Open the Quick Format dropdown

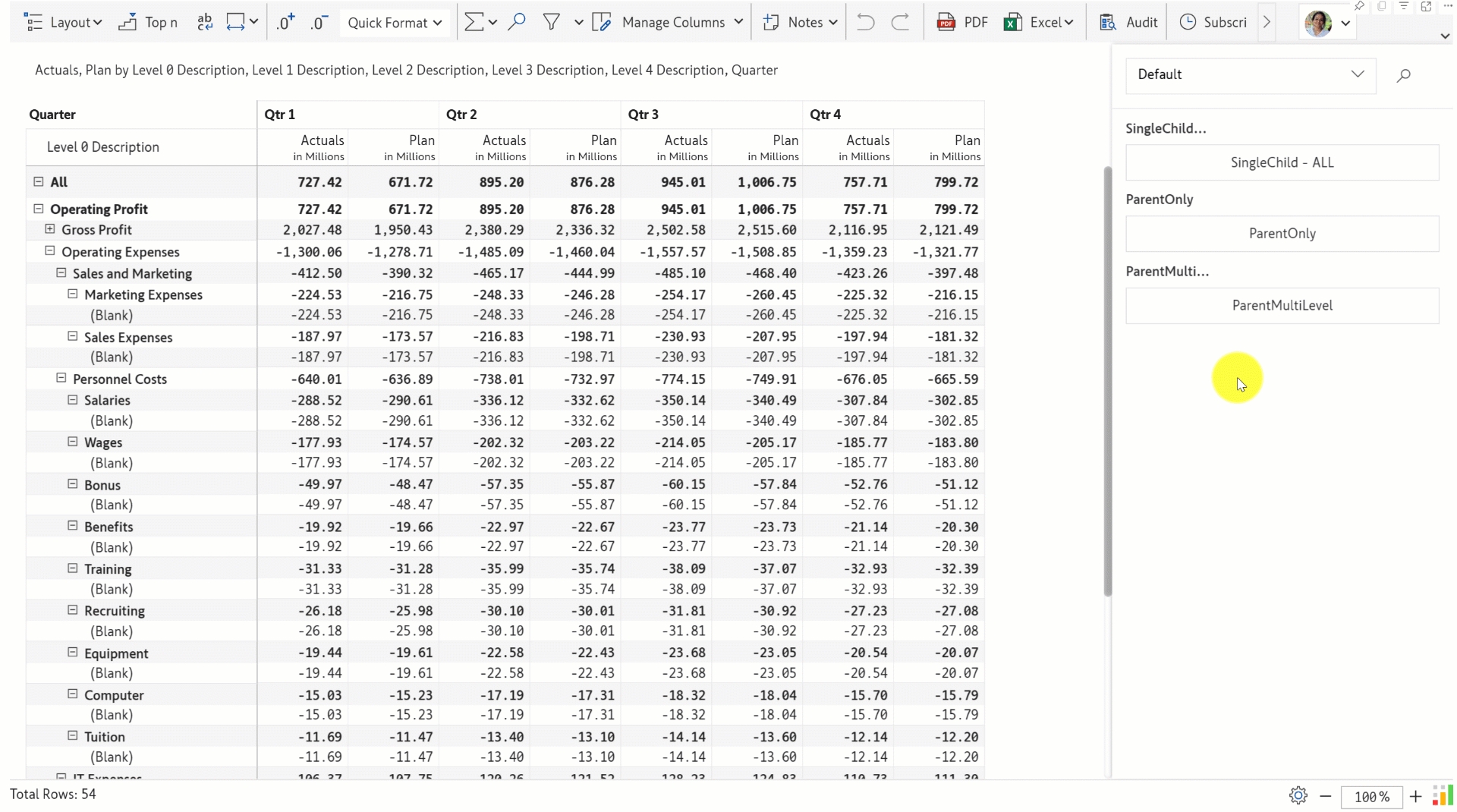tap(395, 23)
